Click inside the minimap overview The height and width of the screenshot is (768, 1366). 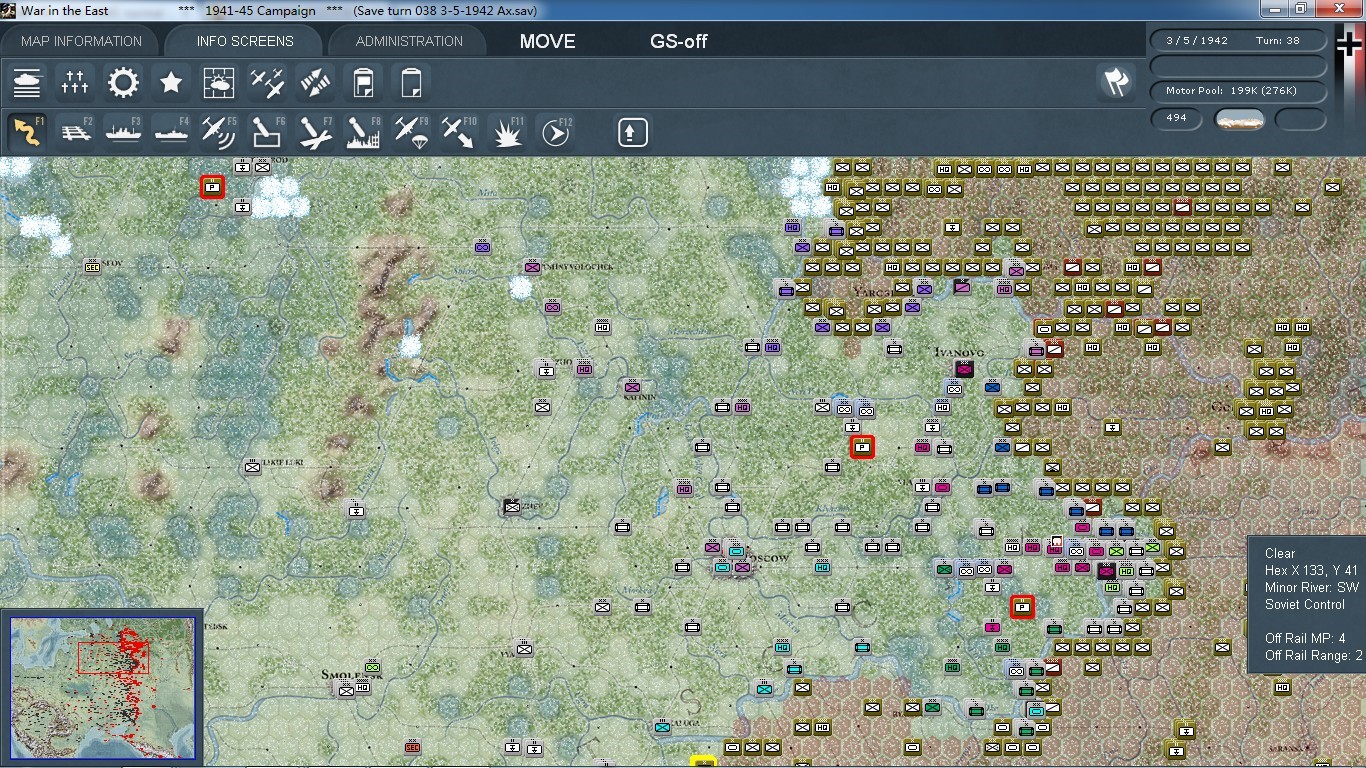(x=103, y=688)
